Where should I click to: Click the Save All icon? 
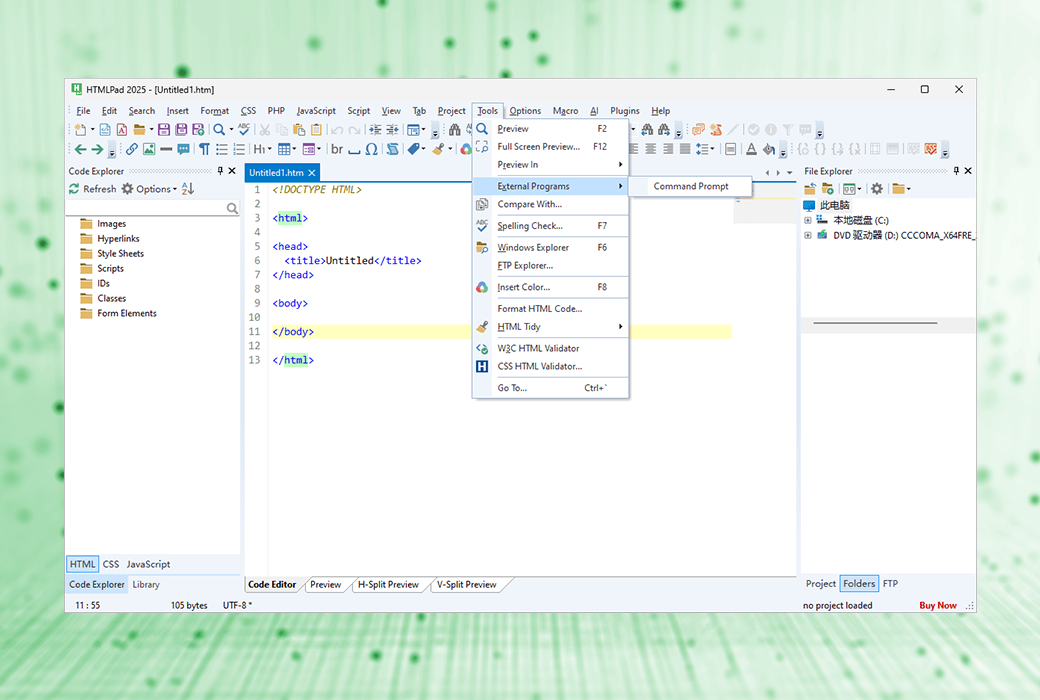181,129
